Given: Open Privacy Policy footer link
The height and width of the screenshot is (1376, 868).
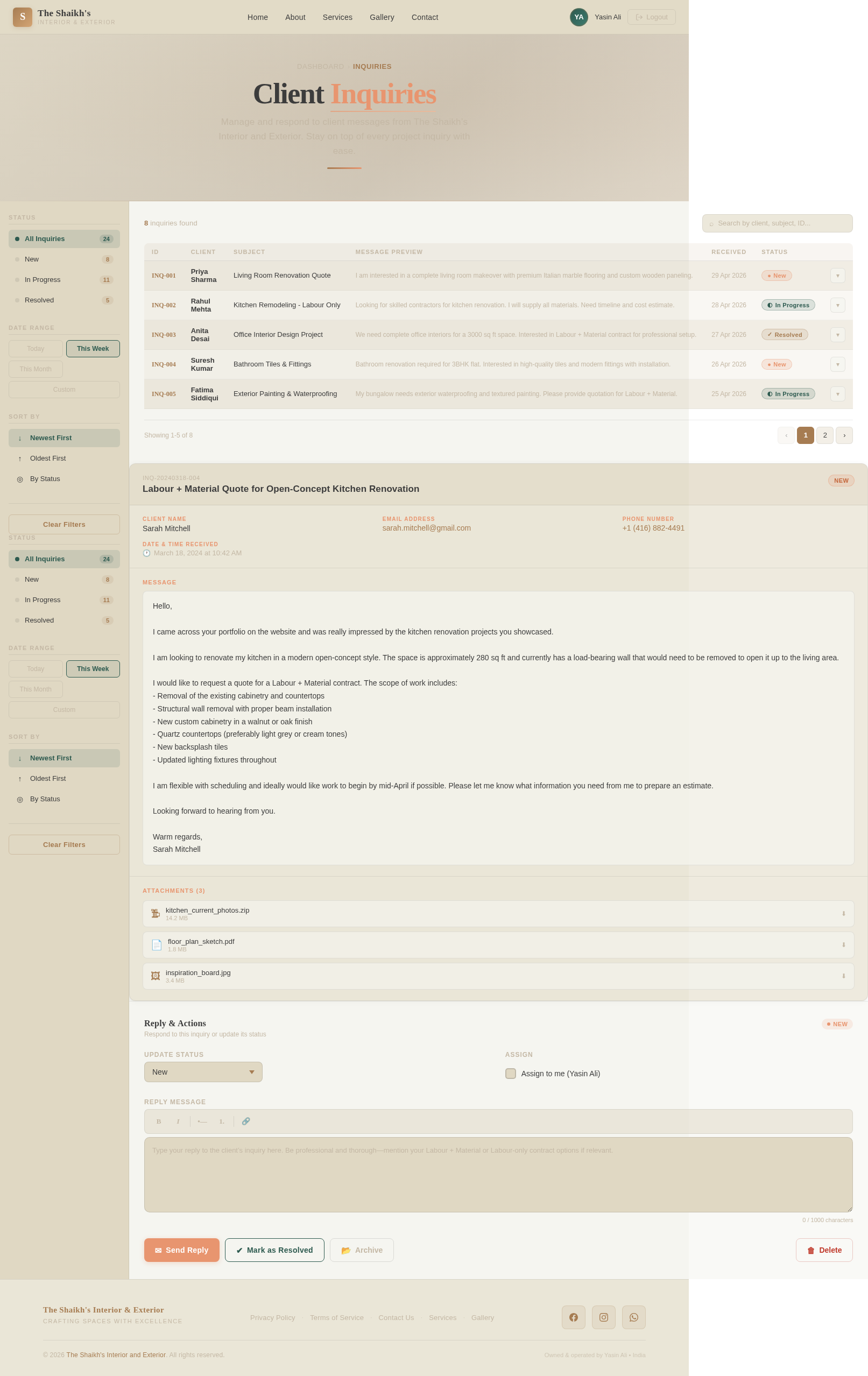Looking at the screenshot, I should (x=273, y=1318).
